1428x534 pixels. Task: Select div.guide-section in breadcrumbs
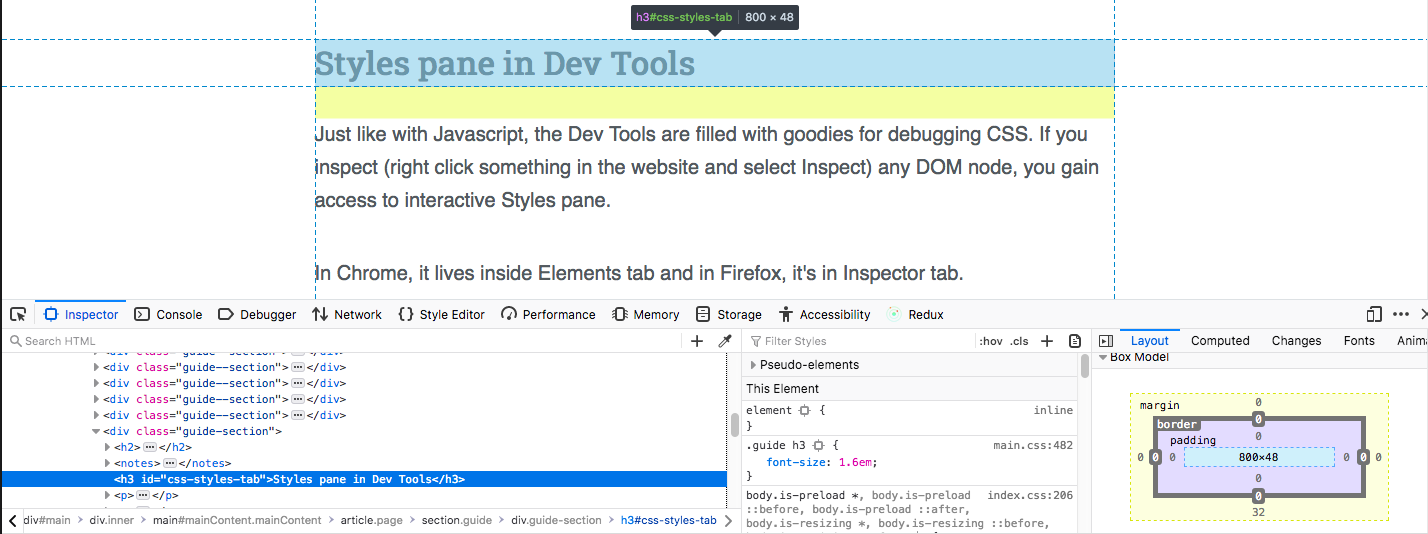coord(556,520)
